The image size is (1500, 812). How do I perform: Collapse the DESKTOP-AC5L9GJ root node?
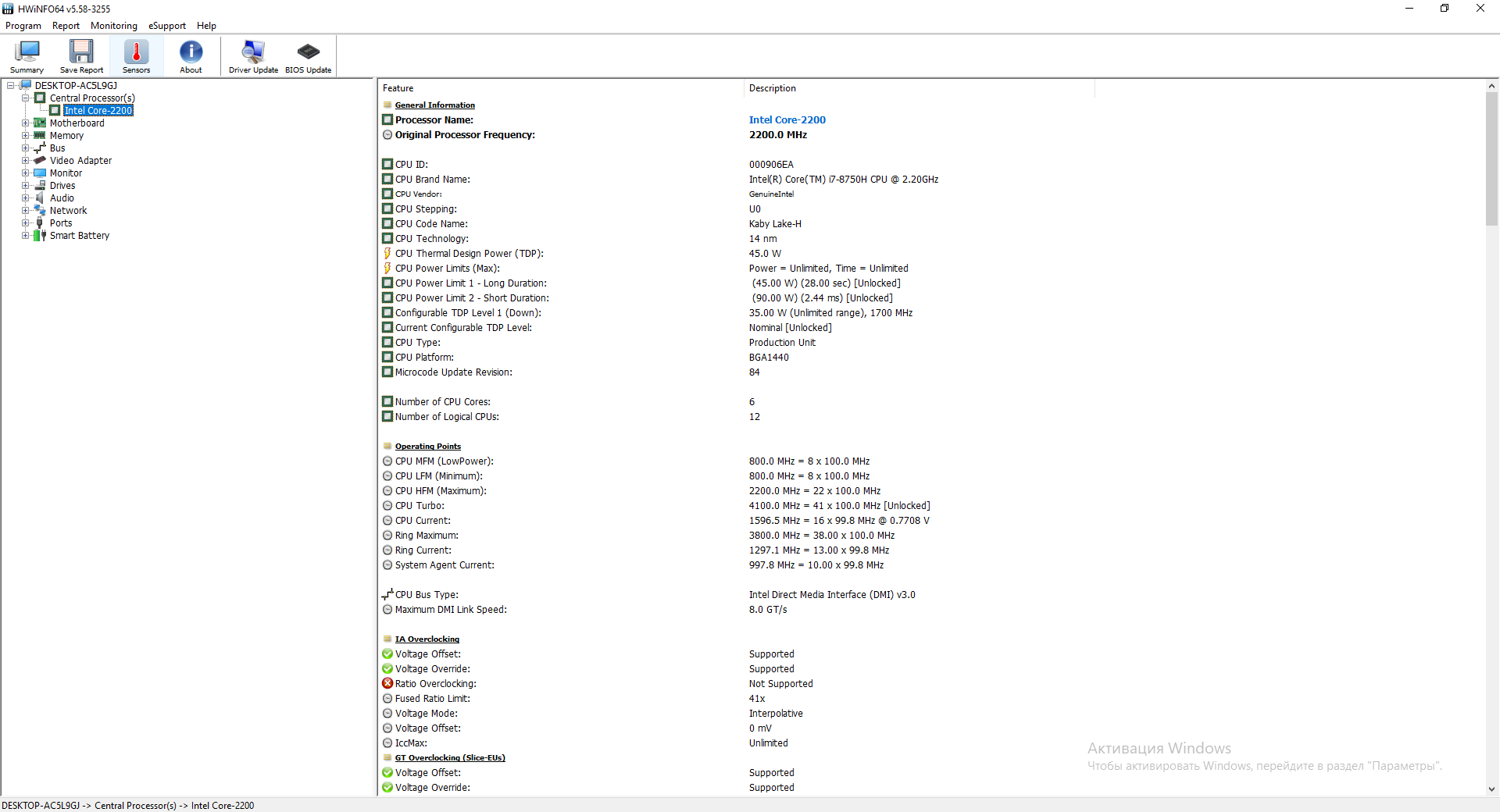click(x=10, y=86)
